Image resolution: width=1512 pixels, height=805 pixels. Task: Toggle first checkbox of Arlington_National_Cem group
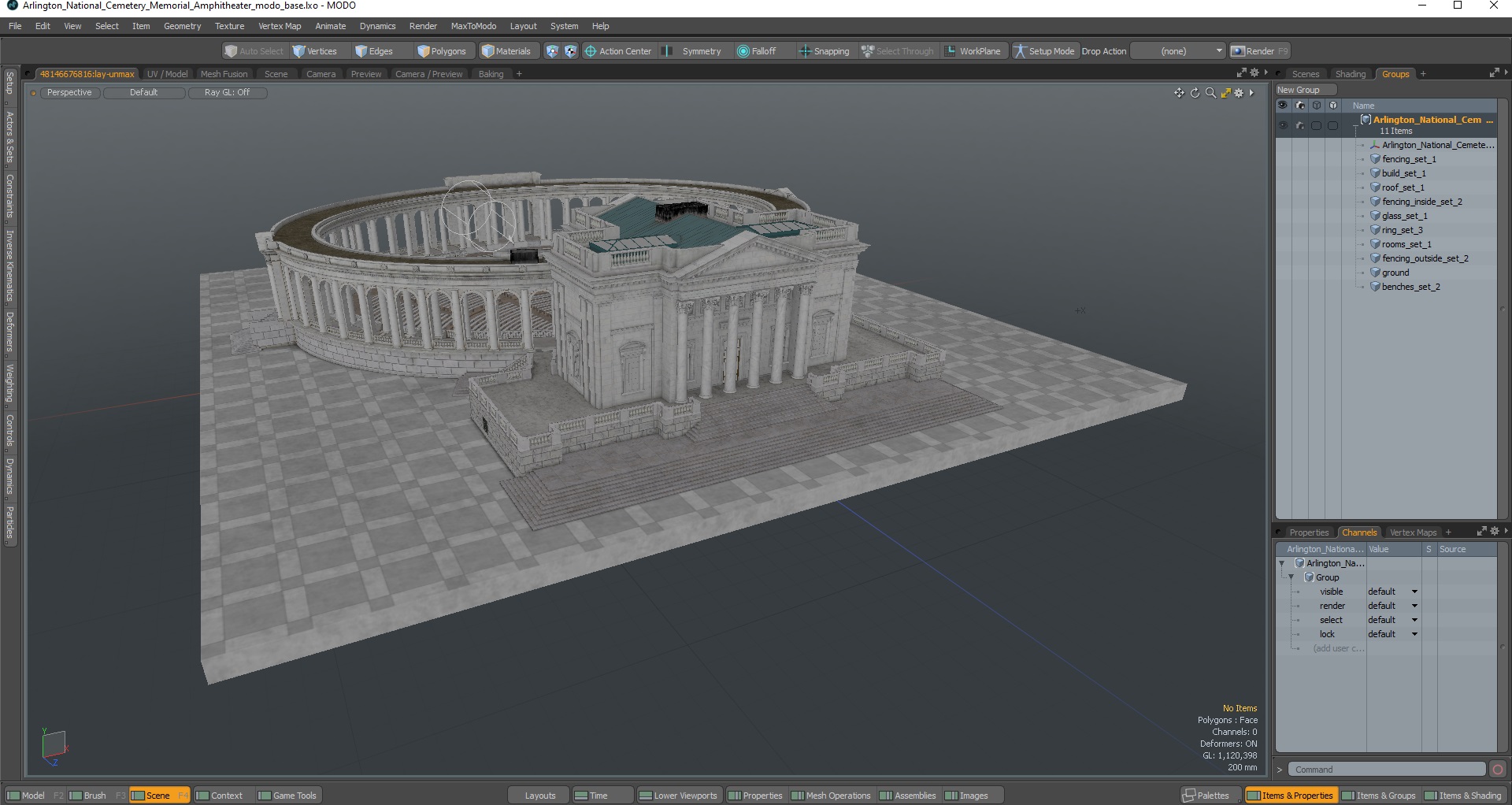(x=1317, y=125)
